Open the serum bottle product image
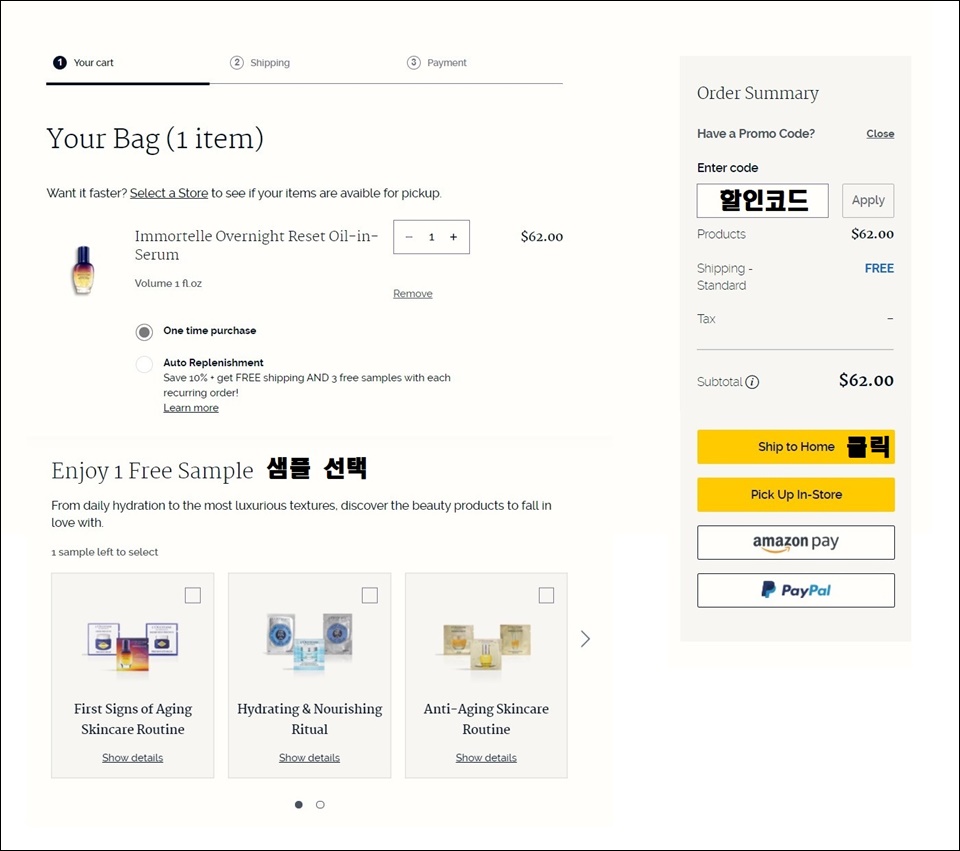Image resolution: width=960 pixels, height=851 pixels. (x=83, y=269)
